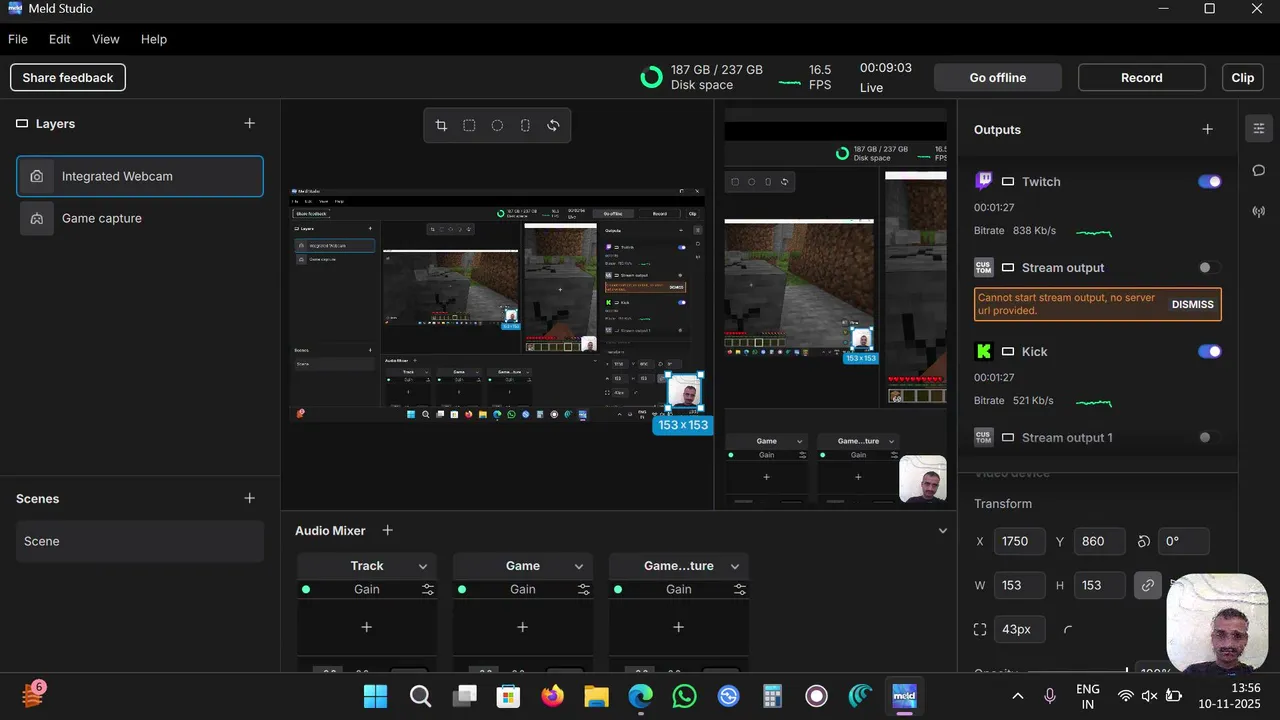The image size is (1280, 720).
Task: Add a new Audio Mixer track
Action: point(388,530)
